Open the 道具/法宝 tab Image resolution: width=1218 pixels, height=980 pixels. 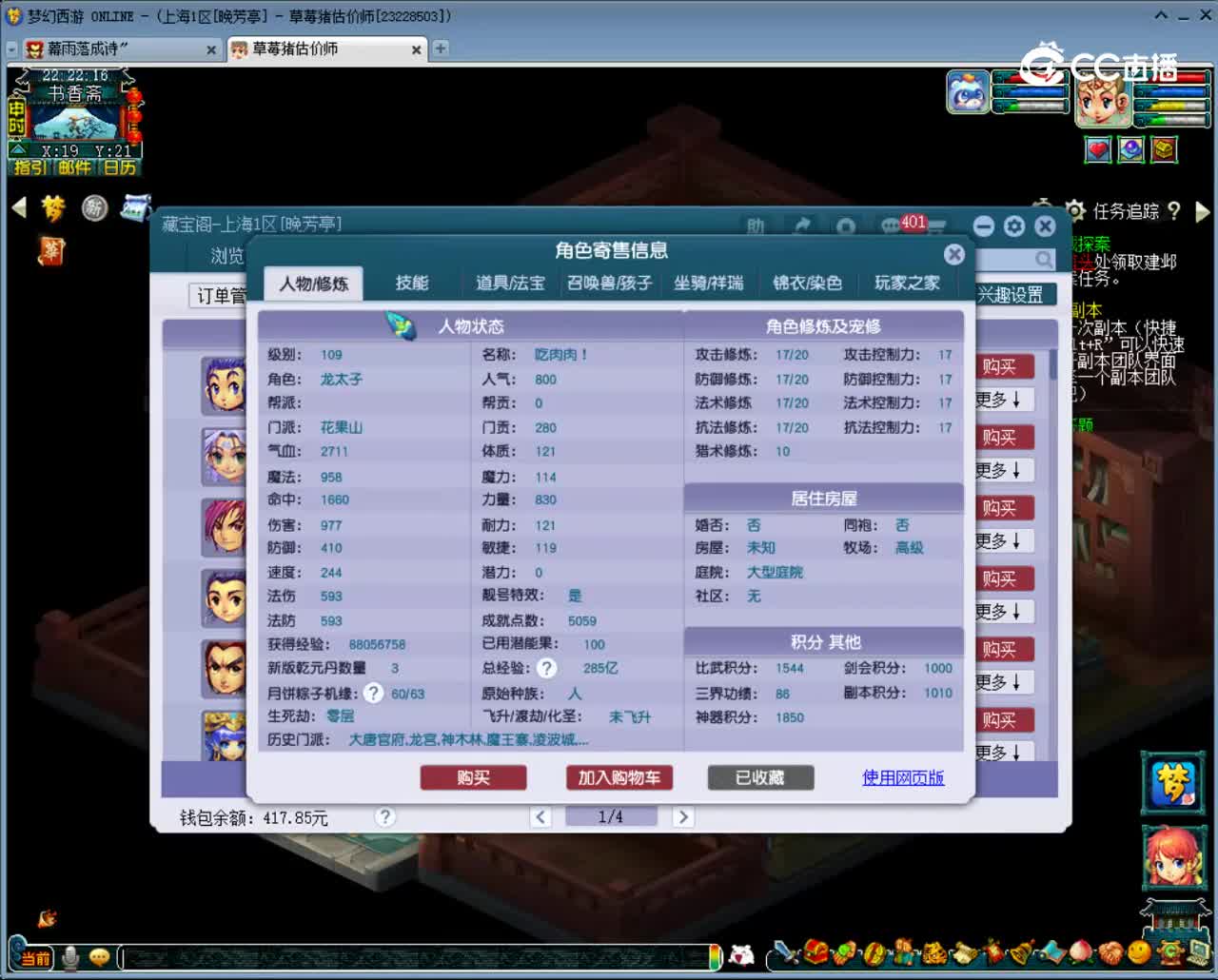tap(511, 284)
